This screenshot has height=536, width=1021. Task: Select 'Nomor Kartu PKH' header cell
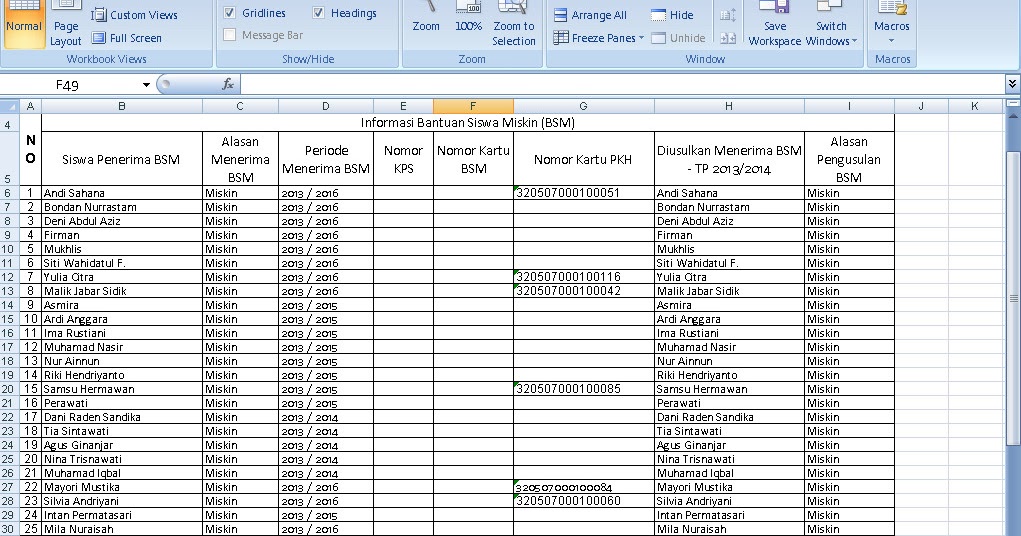pyautogui.click(x=583, y=159)
